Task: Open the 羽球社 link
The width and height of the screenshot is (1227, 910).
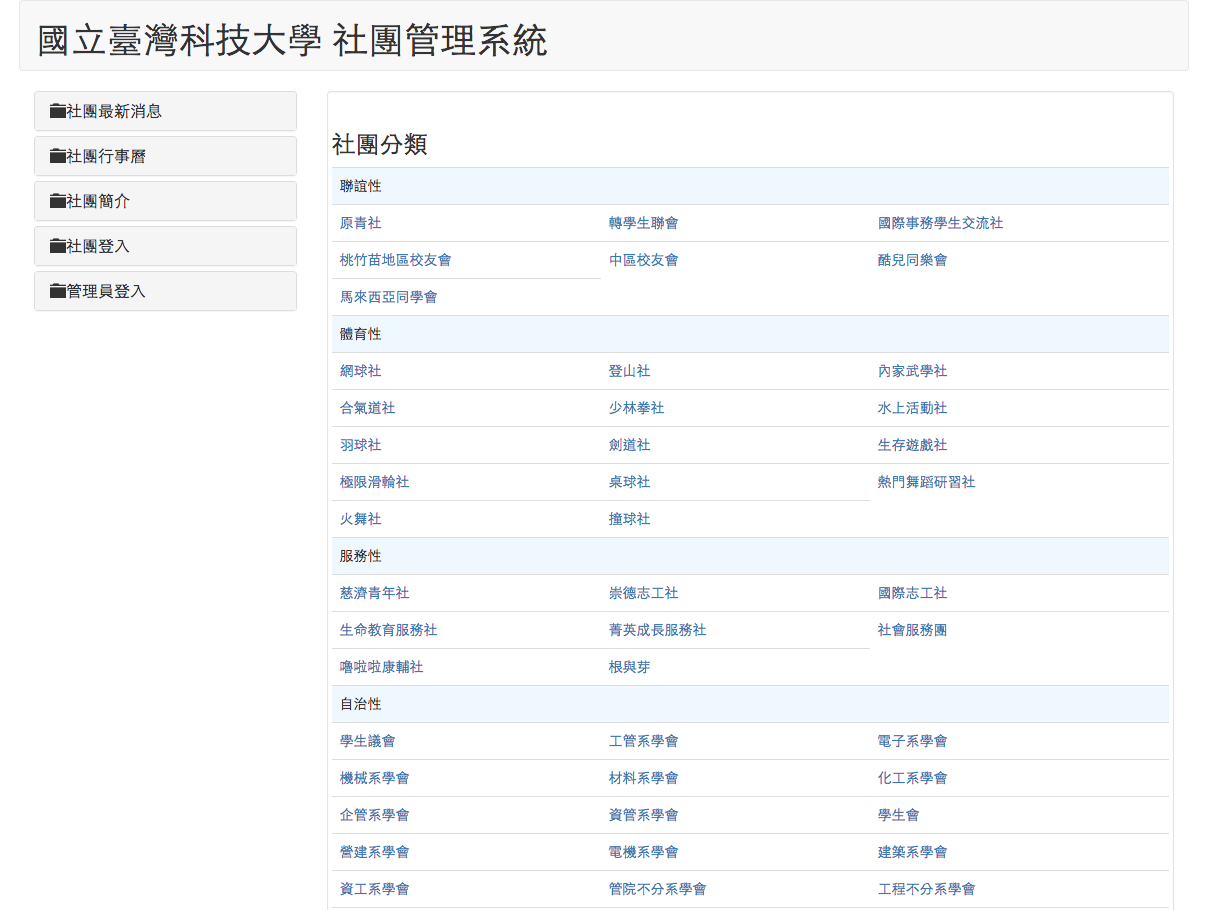Action: pyautogui.click(x=360, y=445)
